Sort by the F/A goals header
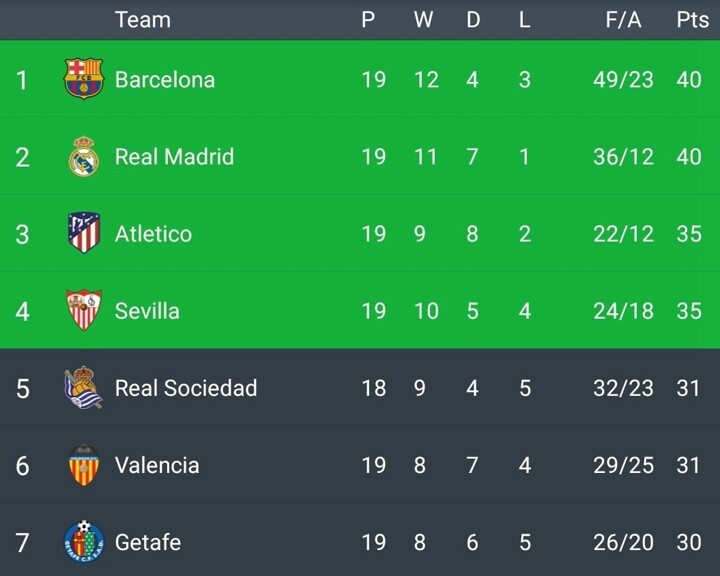This screenshot has width=720, height=576. pyautogui.click(x=623, y=20)
